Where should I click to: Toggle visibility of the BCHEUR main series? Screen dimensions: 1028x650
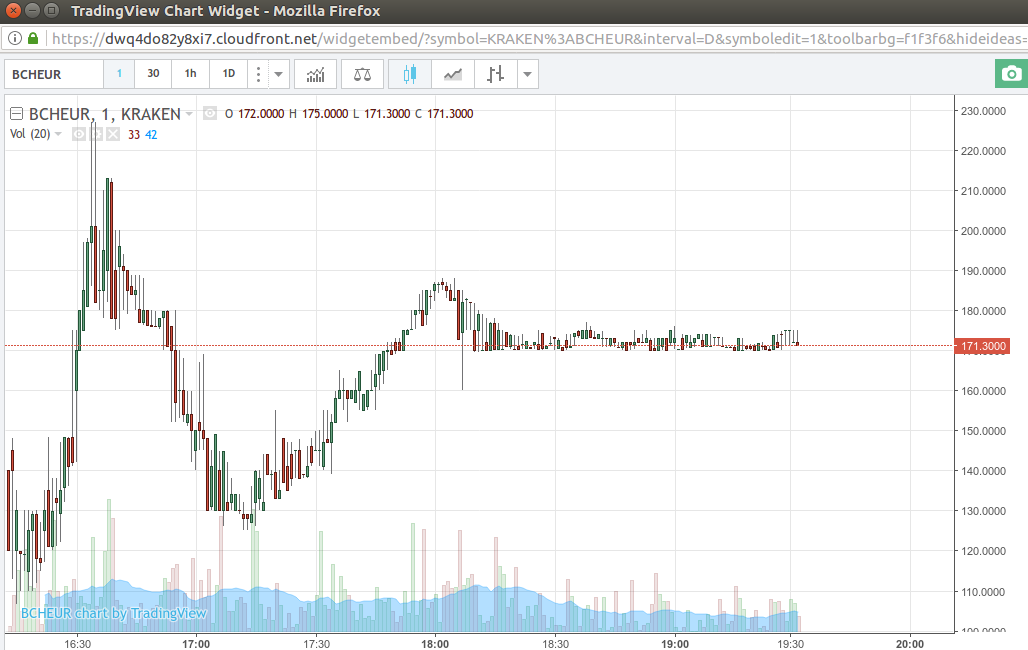209,113
